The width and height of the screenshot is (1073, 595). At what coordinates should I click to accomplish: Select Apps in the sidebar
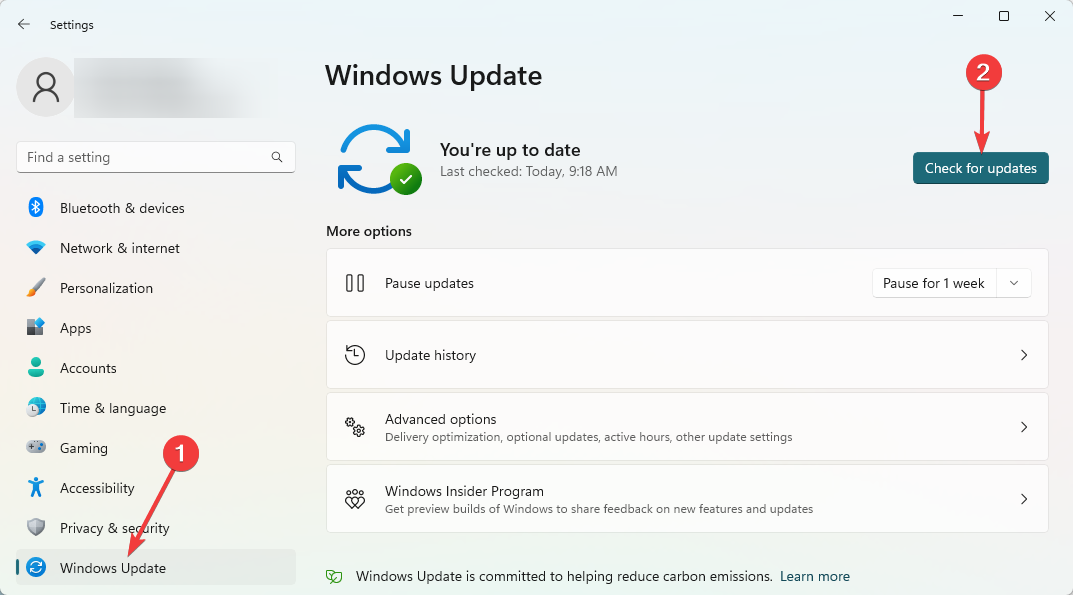(156, 328)
